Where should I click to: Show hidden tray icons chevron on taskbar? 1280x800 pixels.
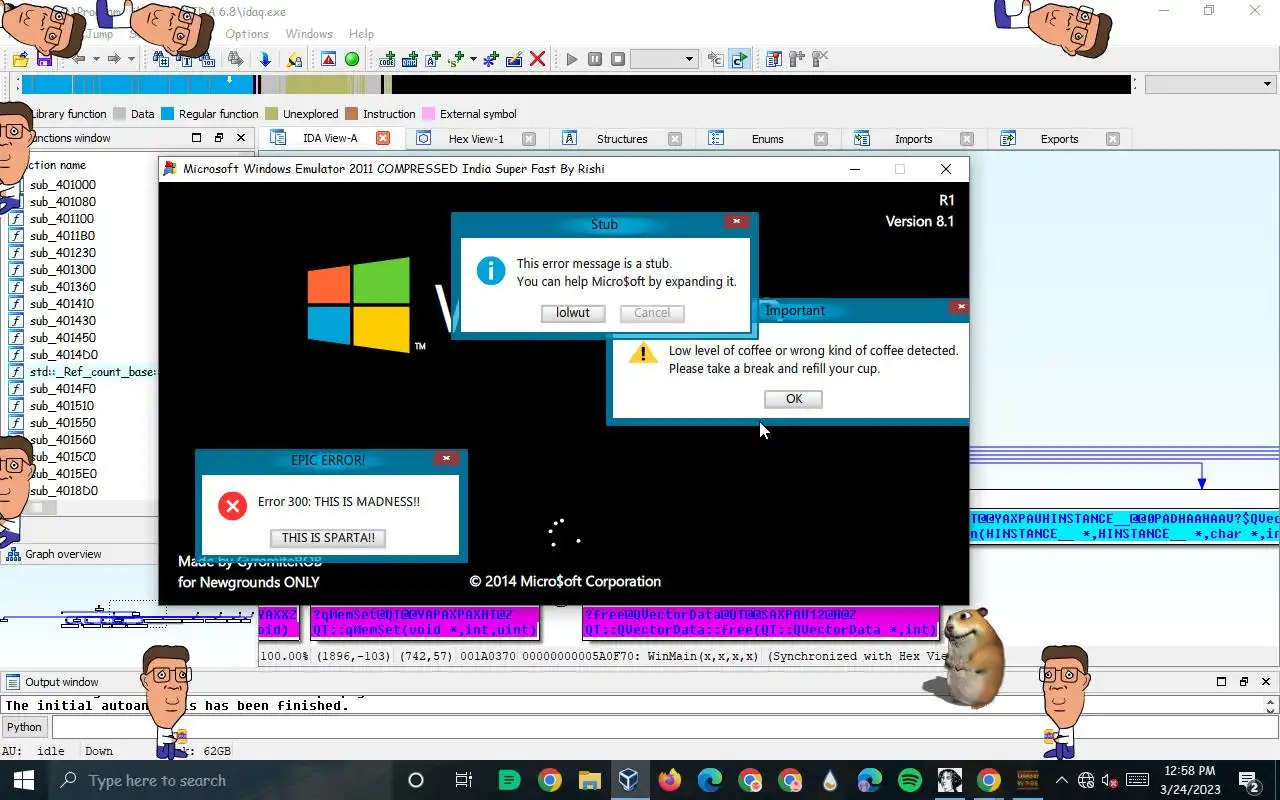click(x=1062, y=780)
